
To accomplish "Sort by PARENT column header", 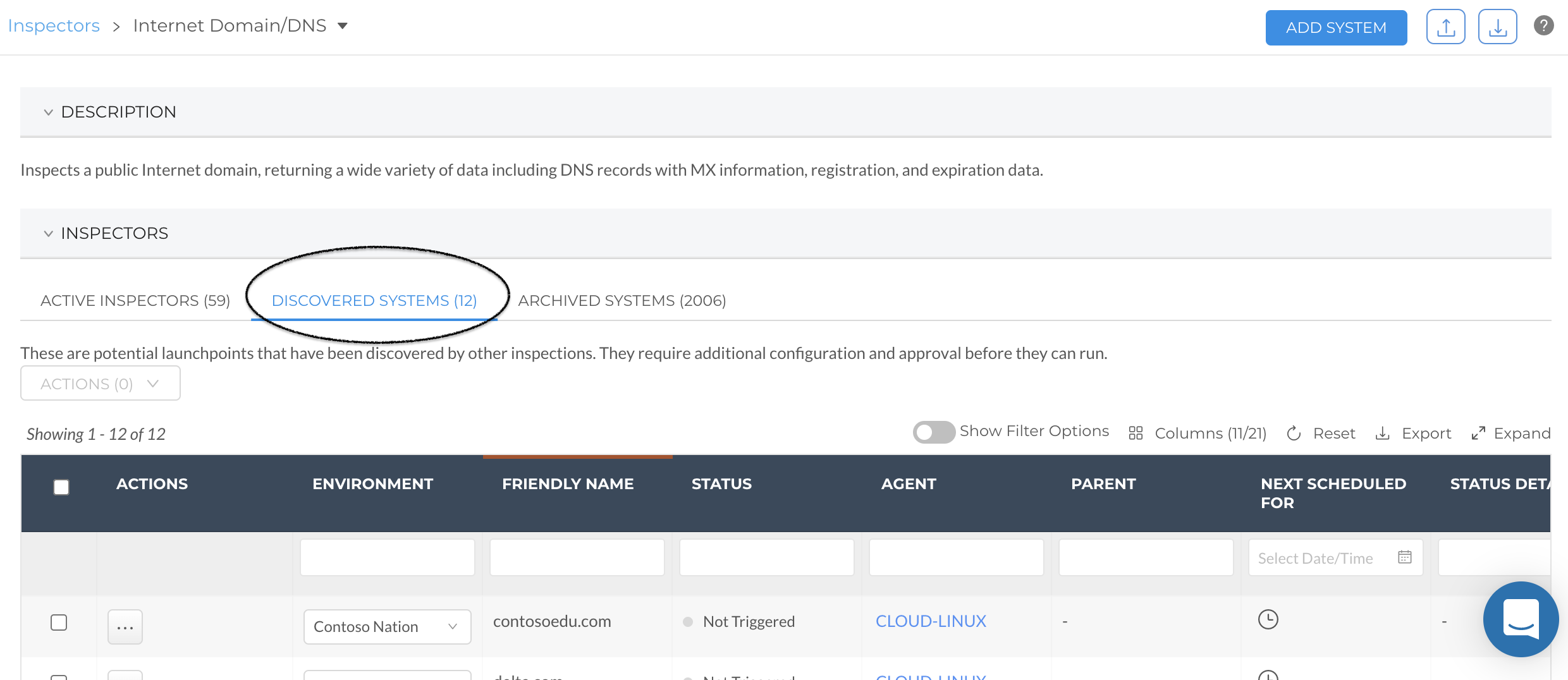I will [x=1103, y=483].
